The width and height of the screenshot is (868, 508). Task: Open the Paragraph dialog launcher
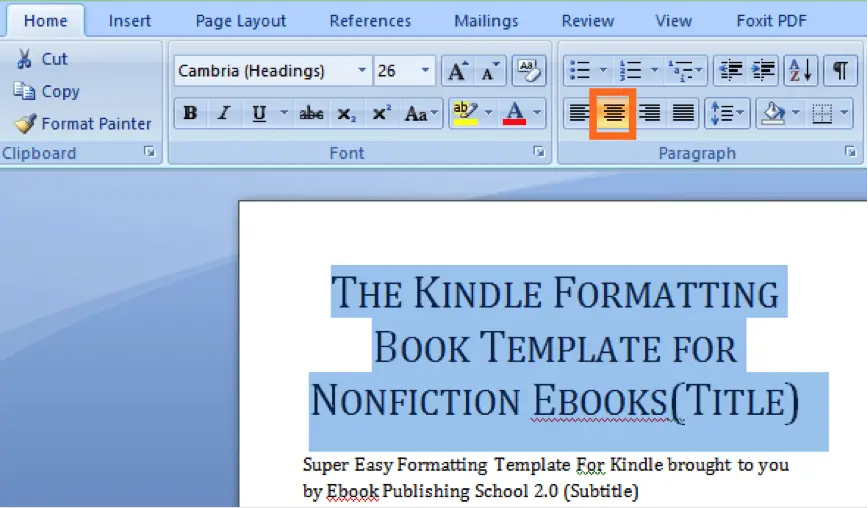[x=851, y=152]
